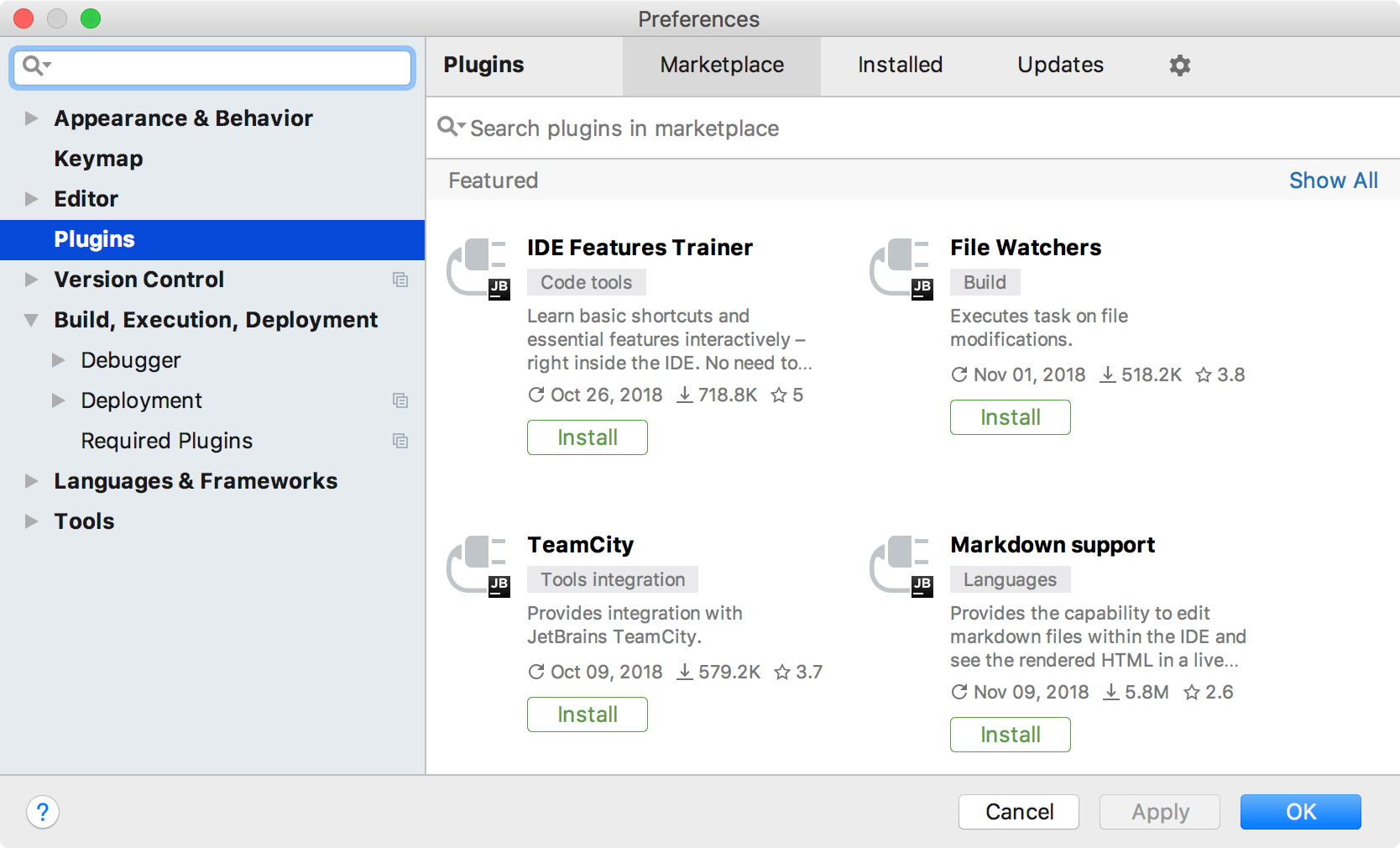Viewport: 1400px width, 848px height.
Task: Switch to the Installed tab
Action: tap(900, 65)
